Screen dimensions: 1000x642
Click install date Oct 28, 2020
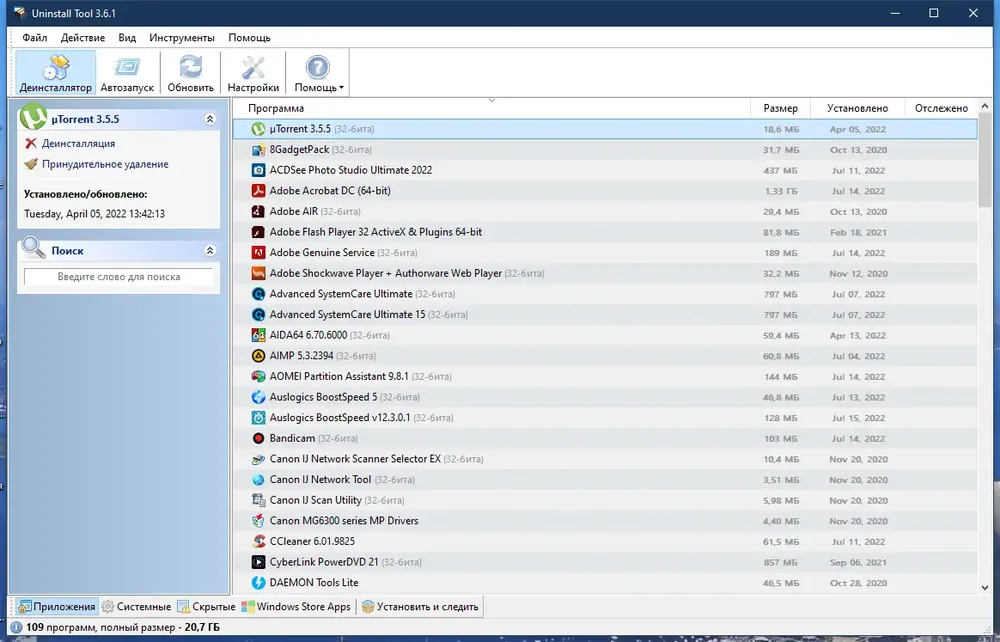858,583
